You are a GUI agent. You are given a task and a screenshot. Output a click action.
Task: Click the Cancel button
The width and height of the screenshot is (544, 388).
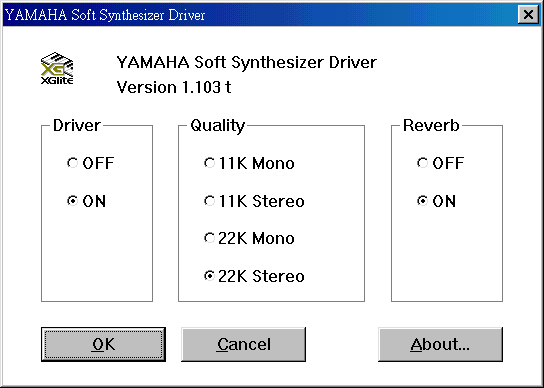click(x=244, y=344)
